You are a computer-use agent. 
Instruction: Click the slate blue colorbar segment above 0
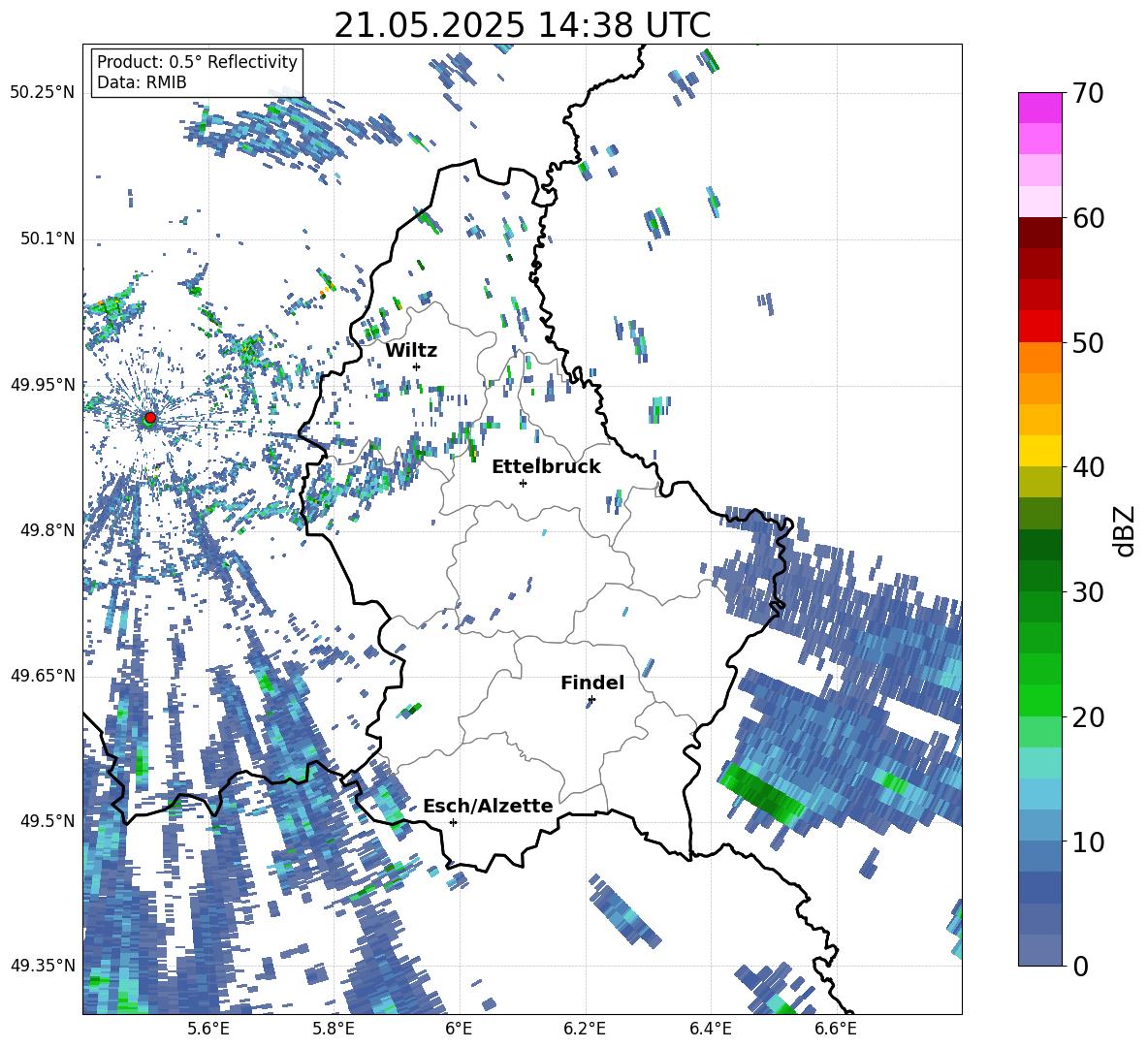coord(1039,950)
